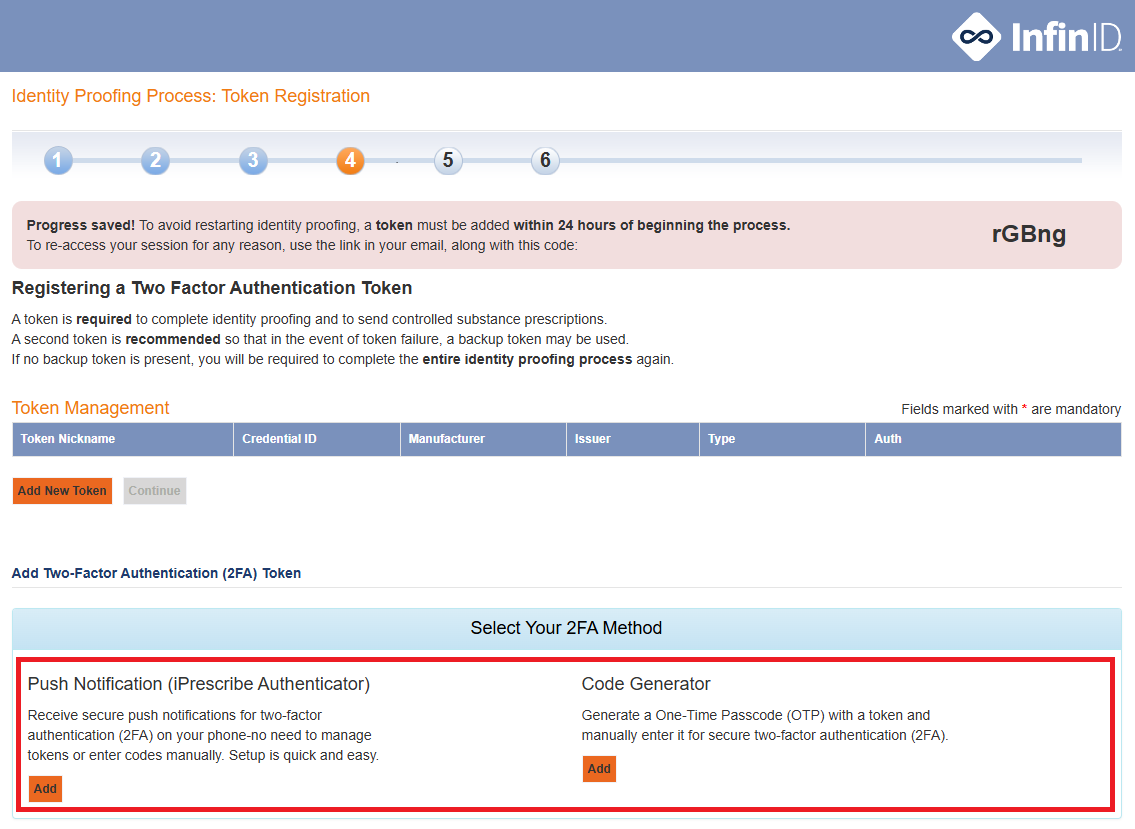Select step 2 in progress tracker
Viewport: 1135px width, 829px height.
pos(155,160)
